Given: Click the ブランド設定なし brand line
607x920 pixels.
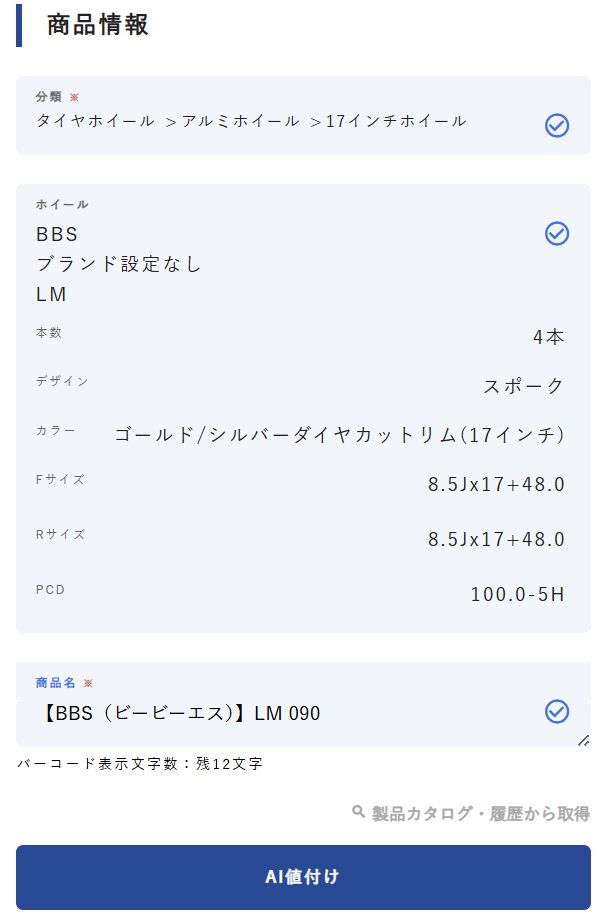Looking at the screenshot, I should (x=119, y=264).
